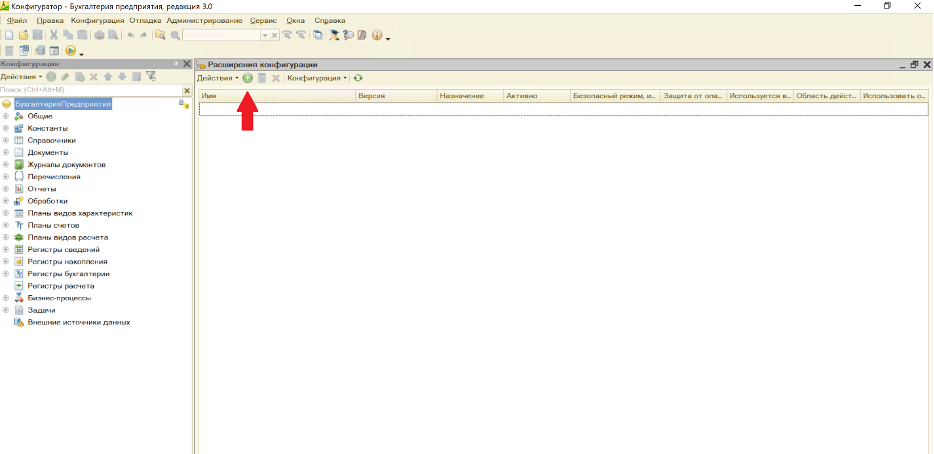Click pencil edit icon in Configuration panel
The image size is (934, 454).
coord(65,76)
